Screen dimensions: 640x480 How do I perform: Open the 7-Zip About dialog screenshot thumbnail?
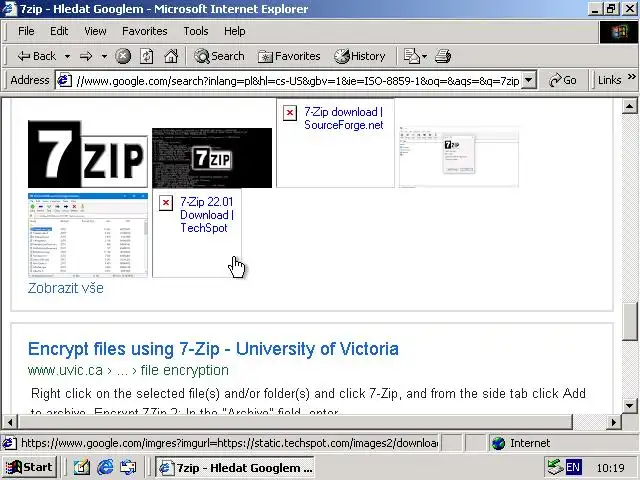tap(459, 157)
